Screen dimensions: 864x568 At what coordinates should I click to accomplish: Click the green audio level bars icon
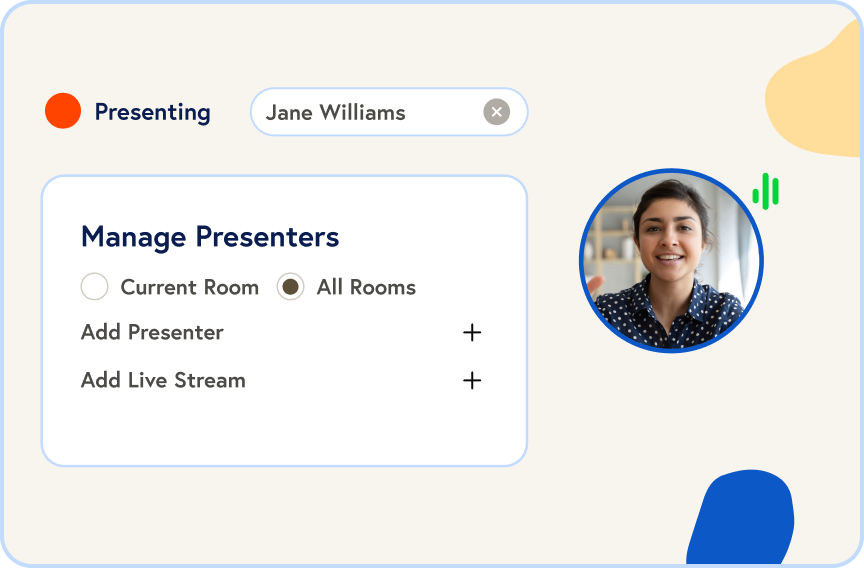click(x=766, y=191)
